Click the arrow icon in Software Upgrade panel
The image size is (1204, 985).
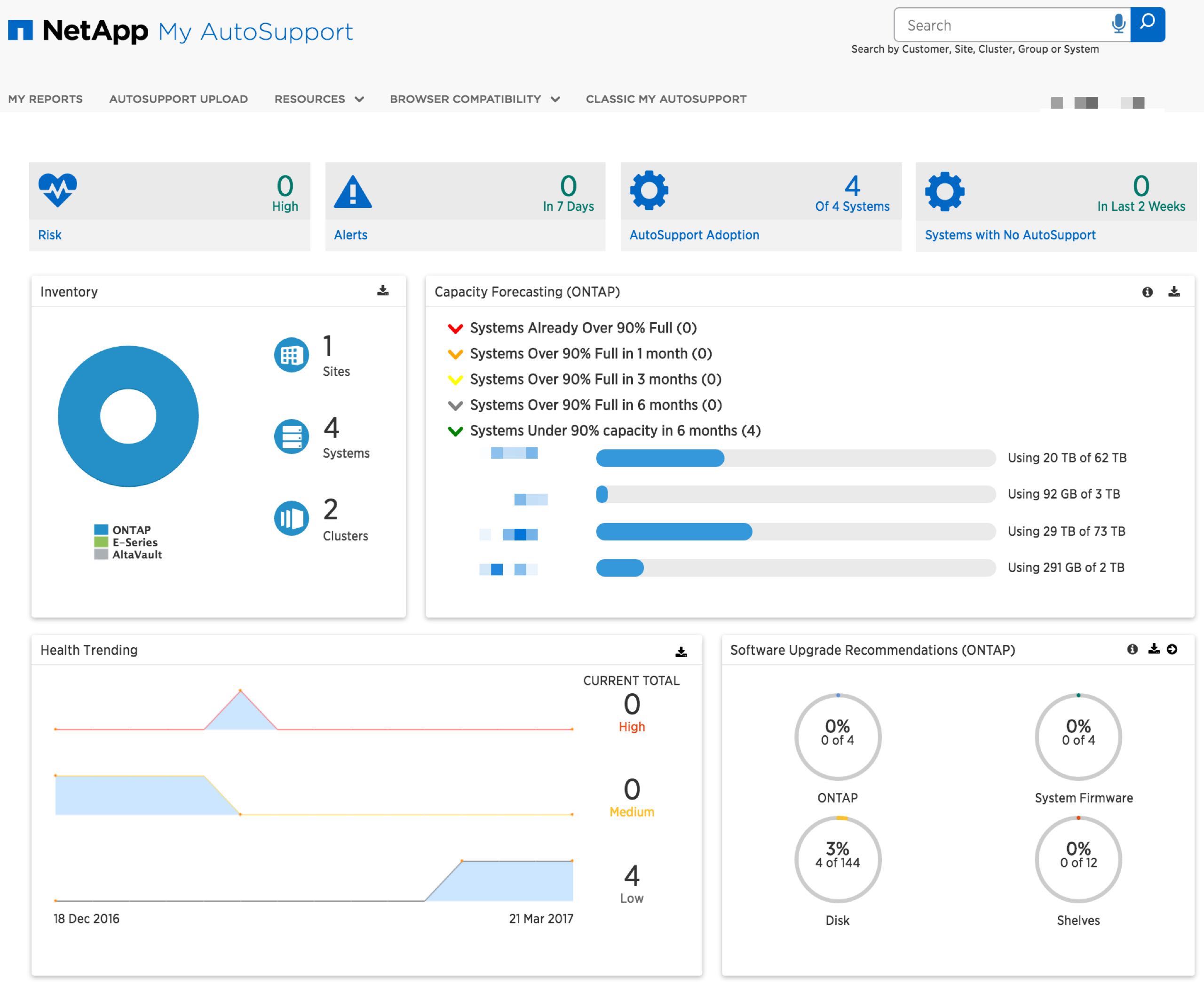[1172, 649]
